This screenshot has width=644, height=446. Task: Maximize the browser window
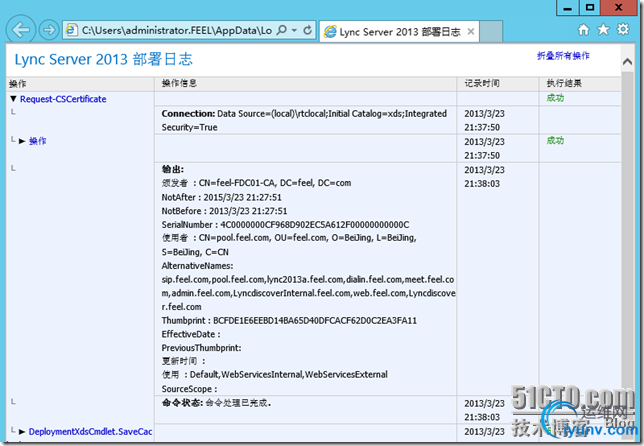[590, 8]
